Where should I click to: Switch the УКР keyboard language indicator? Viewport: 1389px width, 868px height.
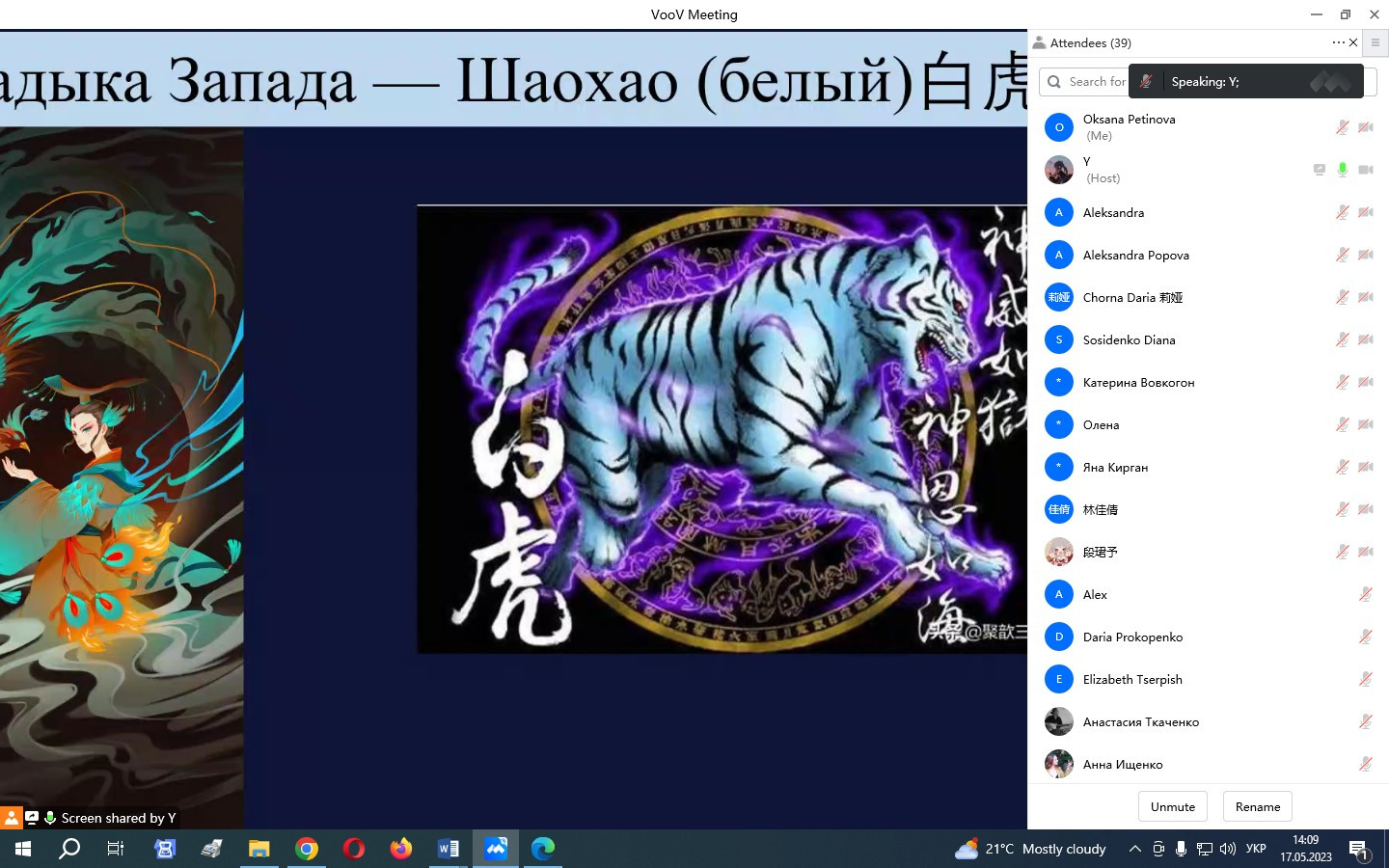pos(1256,849)
